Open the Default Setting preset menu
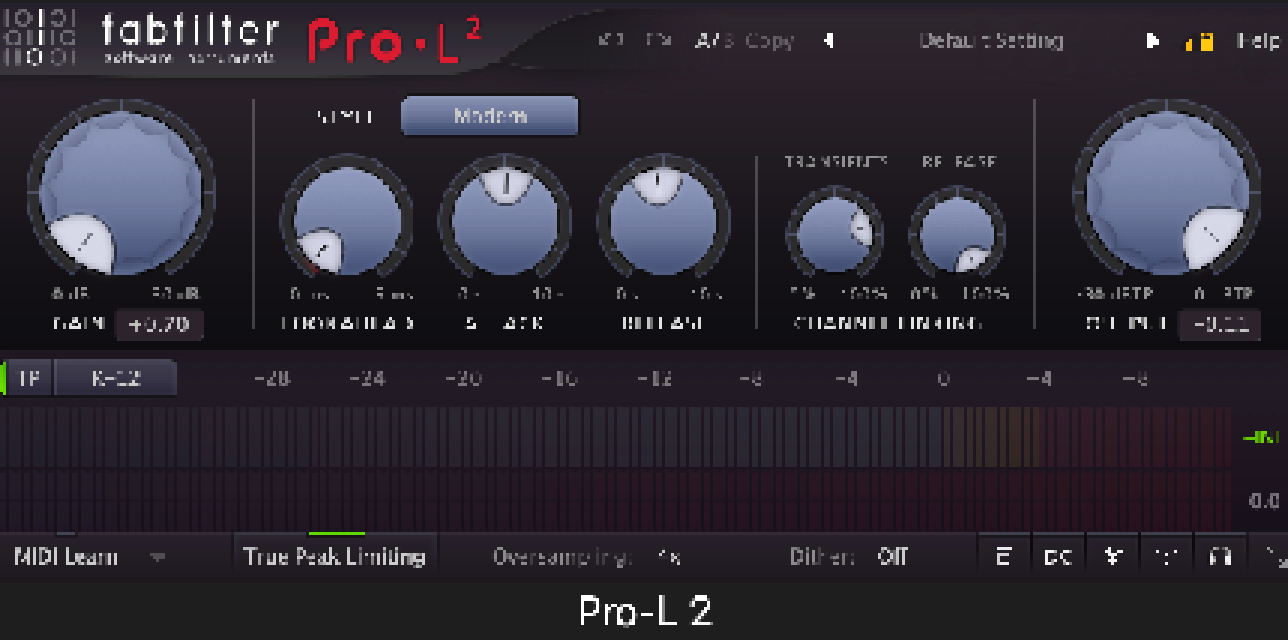1288x640 pixels. [x=990, y=41]
